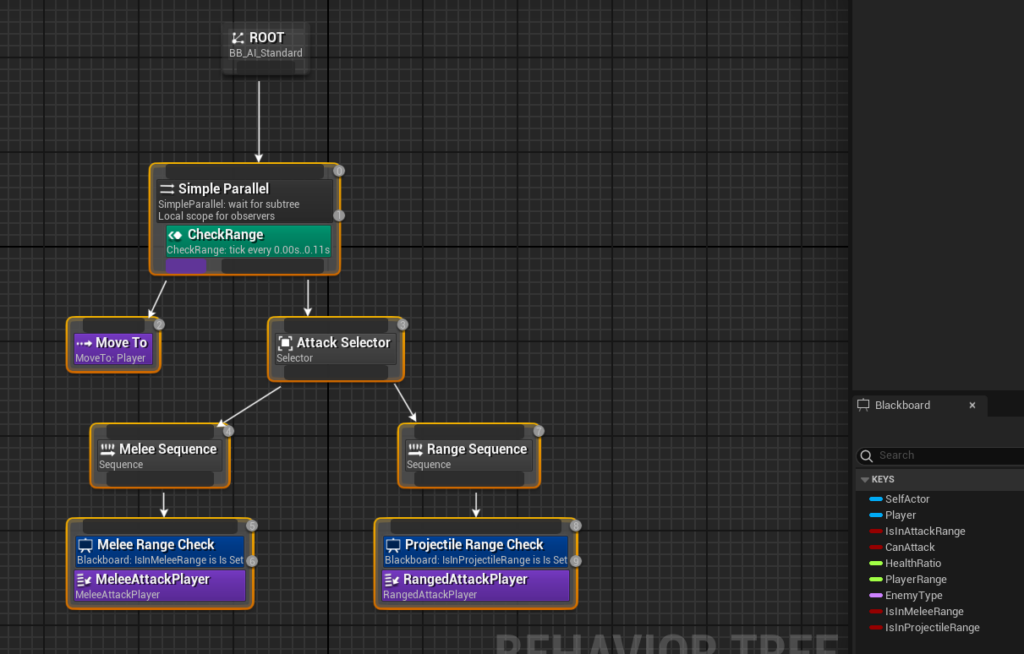Click the Range Sequence node icon
The image size is (1024, 654).
pyautogui.click(x=415, y=450)
